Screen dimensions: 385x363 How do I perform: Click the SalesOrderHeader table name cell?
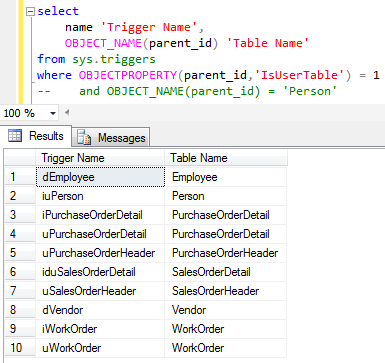226,291
